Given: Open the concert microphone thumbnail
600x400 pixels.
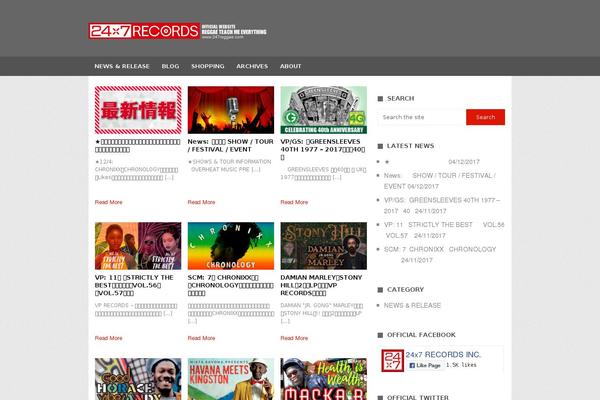Looking at the screenshot, I should pos(231,110).
